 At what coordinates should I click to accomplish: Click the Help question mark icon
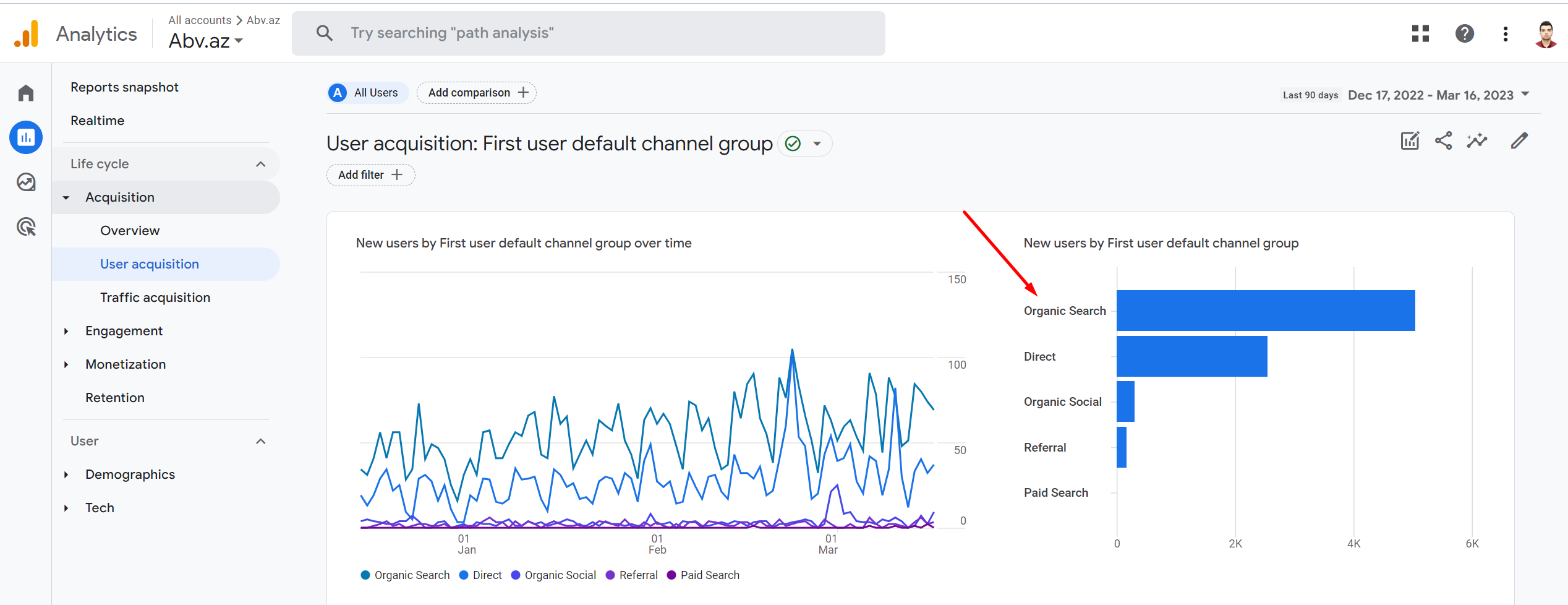(1464, 33)
